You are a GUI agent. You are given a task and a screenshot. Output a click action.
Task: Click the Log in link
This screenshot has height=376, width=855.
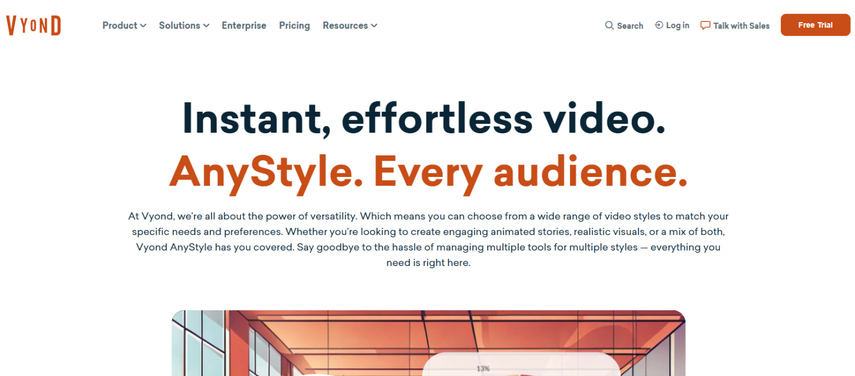click(x=677, y=26)
